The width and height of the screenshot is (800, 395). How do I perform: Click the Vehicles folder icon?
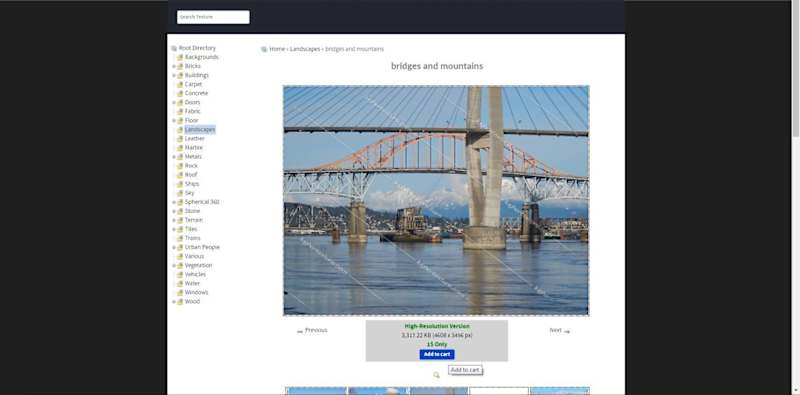coord(180,274)
